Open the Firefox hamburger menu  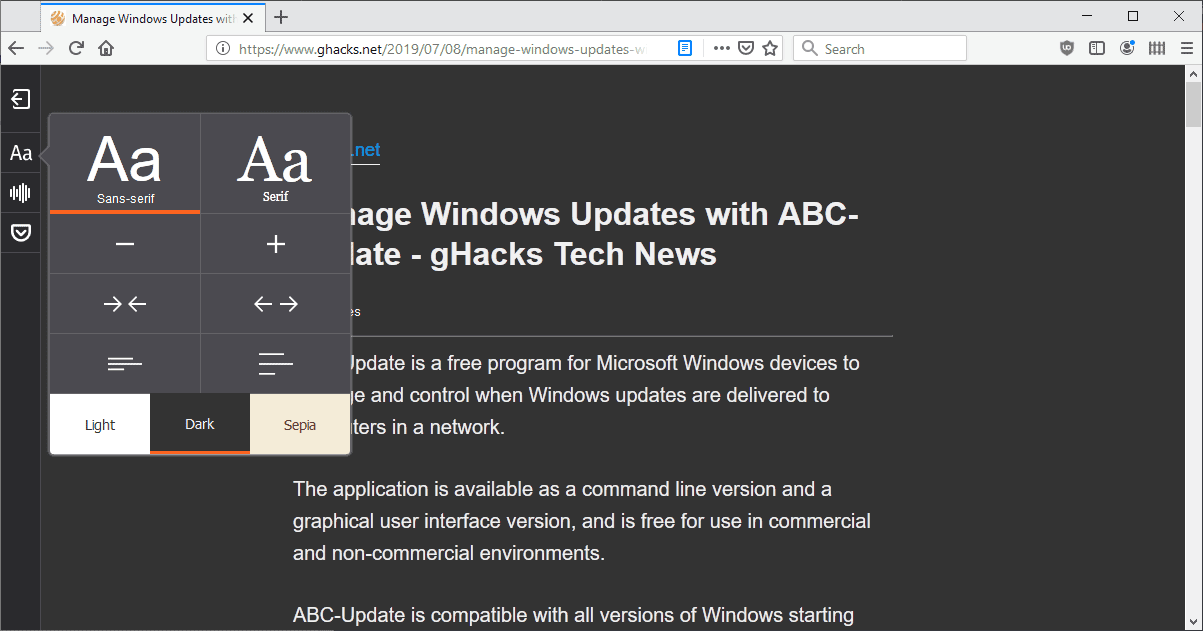point(1186,48)
